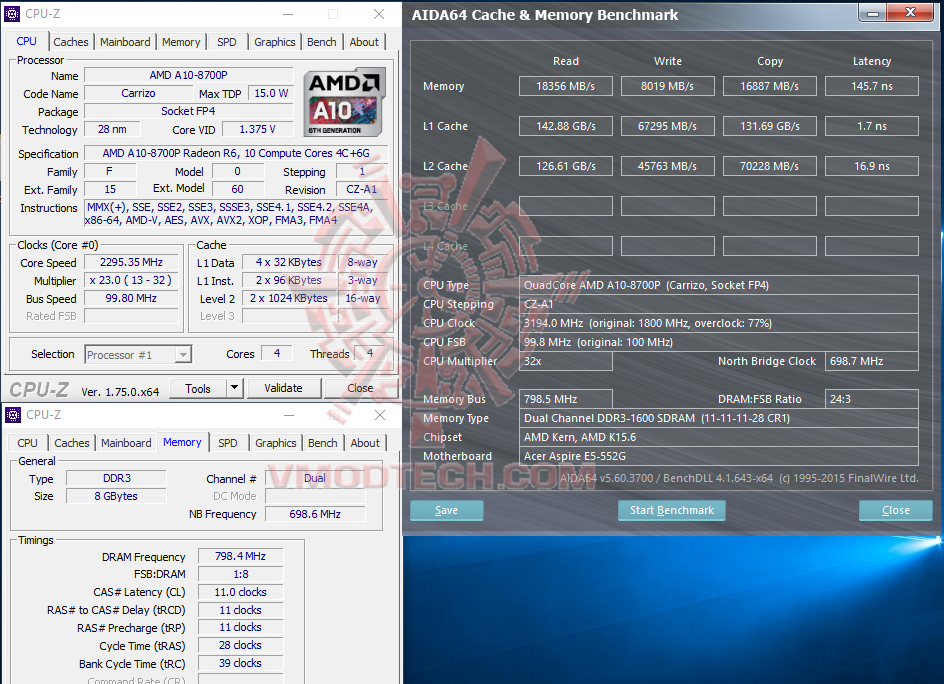Viewport: 944px width, 684px height.
Task: Select SPD tab in top CPU-Z window
Action: point(226,42)
